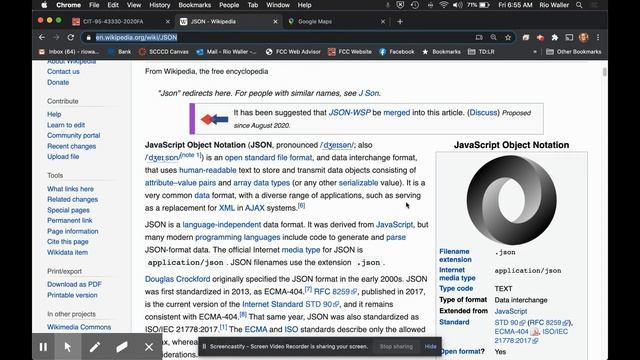The height and width of the screenshot is (360, 640).
Task: Open the Chrome menu in menu bar
Action: coord(68,5)
